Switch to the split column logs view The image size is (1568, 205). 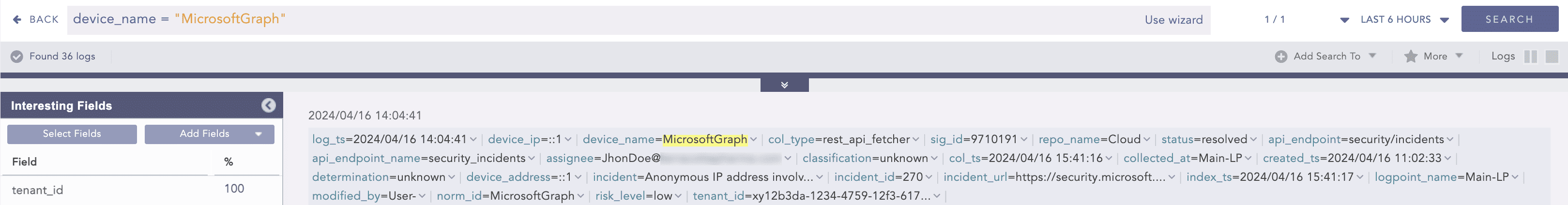pyautogui.click(x=1530, y=57)
